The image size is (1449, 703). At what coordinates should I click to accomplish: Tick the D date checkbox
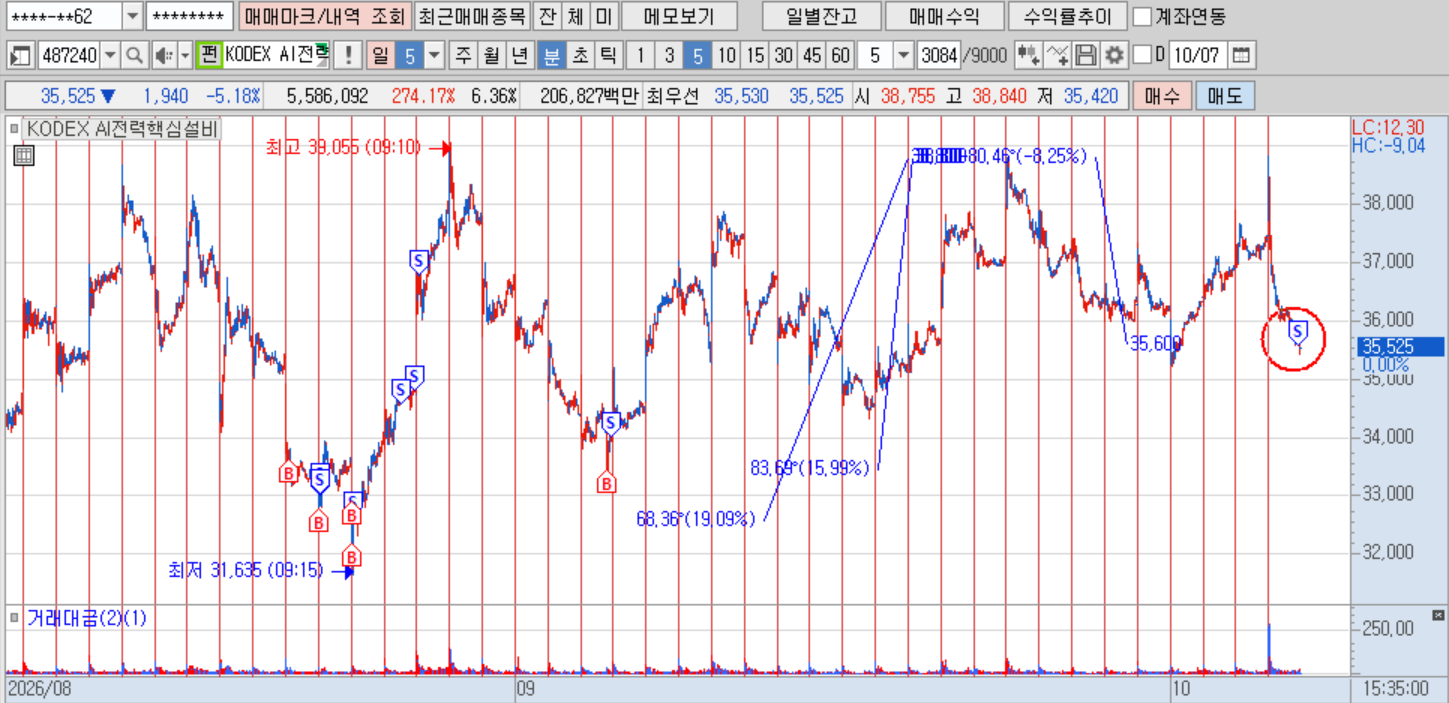click(1142, 55)
